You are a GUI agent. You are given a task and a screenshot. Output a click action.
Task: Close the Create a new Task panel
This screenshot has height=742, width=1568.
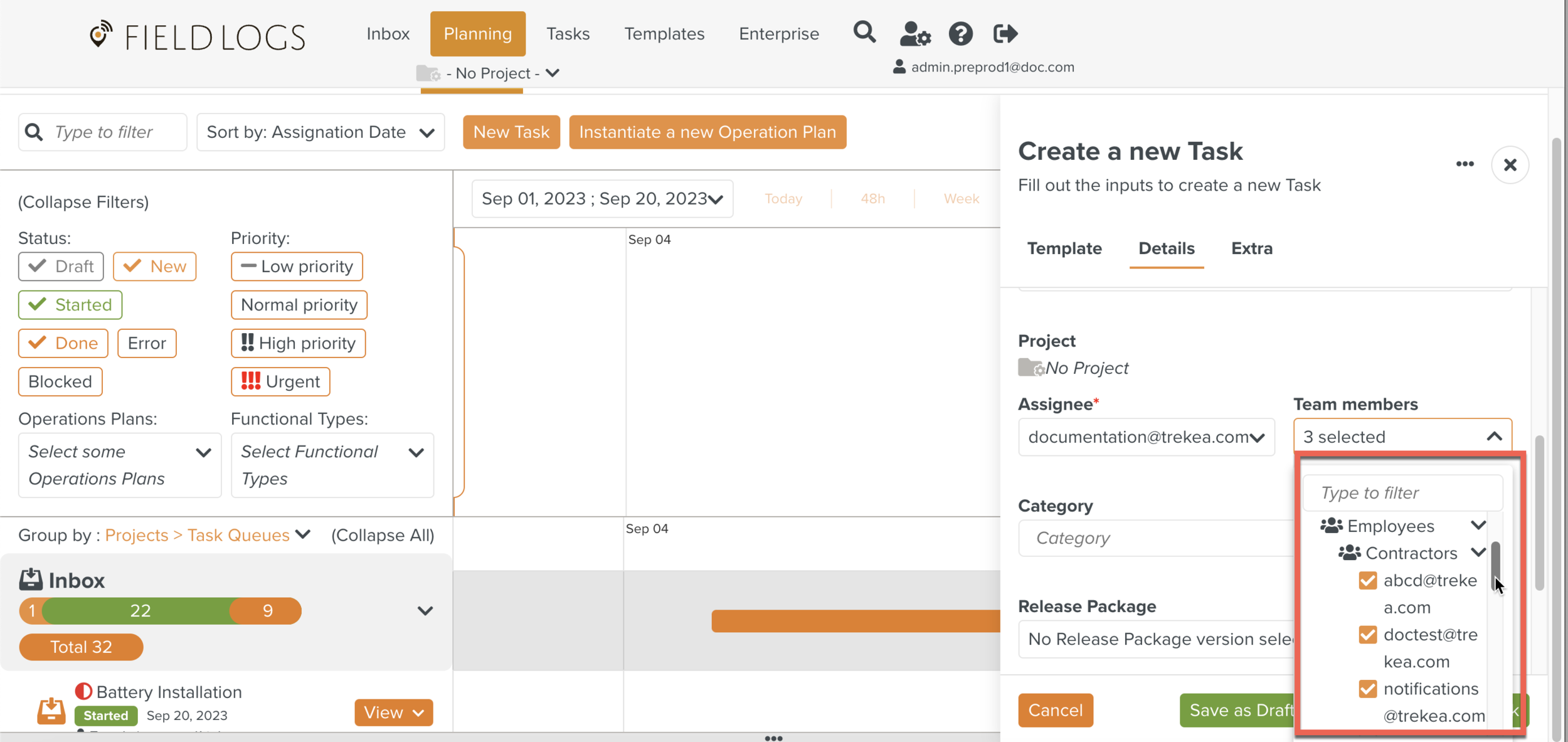tap(1510, 165)
